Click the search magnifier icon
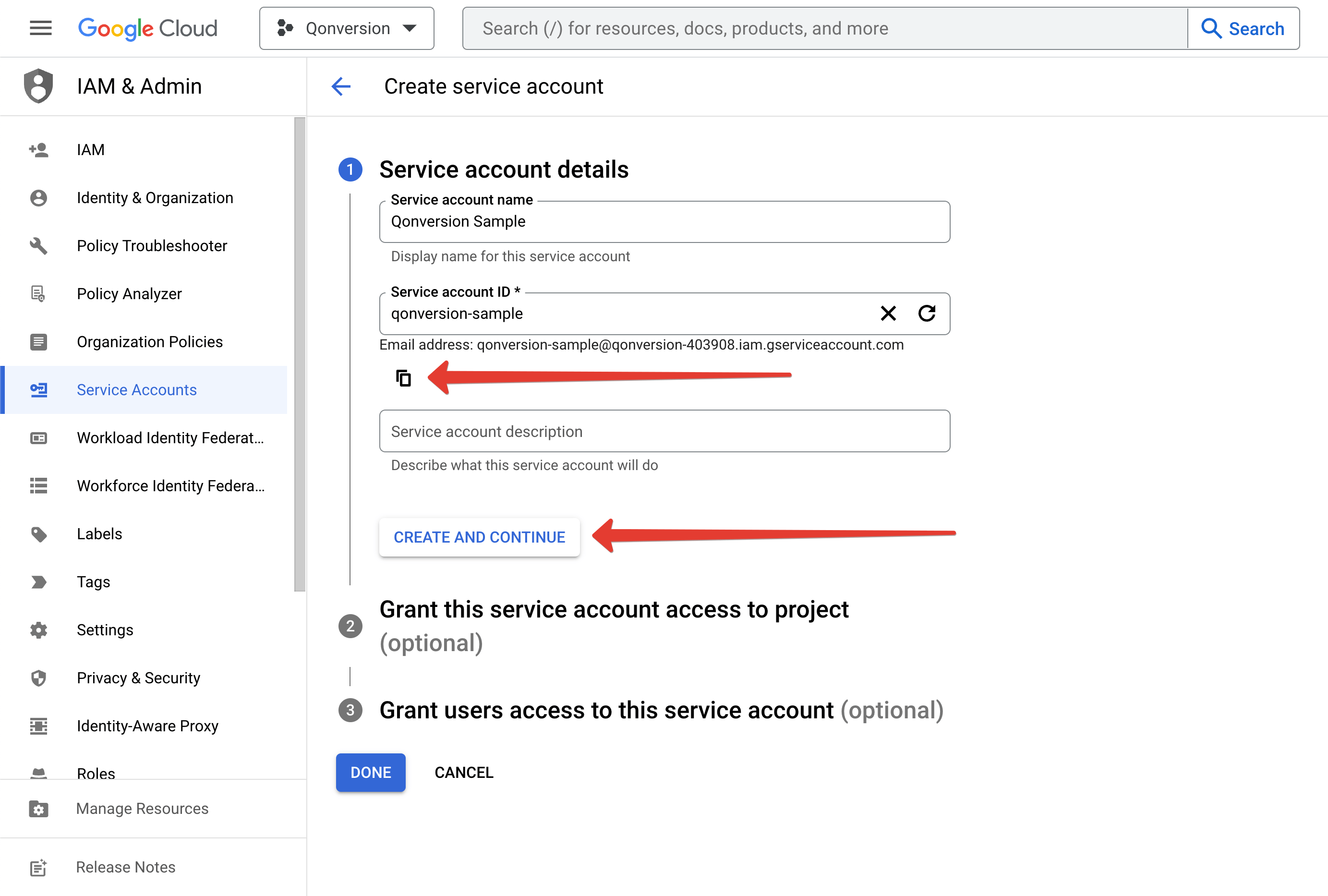This screenshot has width=1328, height=896. pos(1212,28)
